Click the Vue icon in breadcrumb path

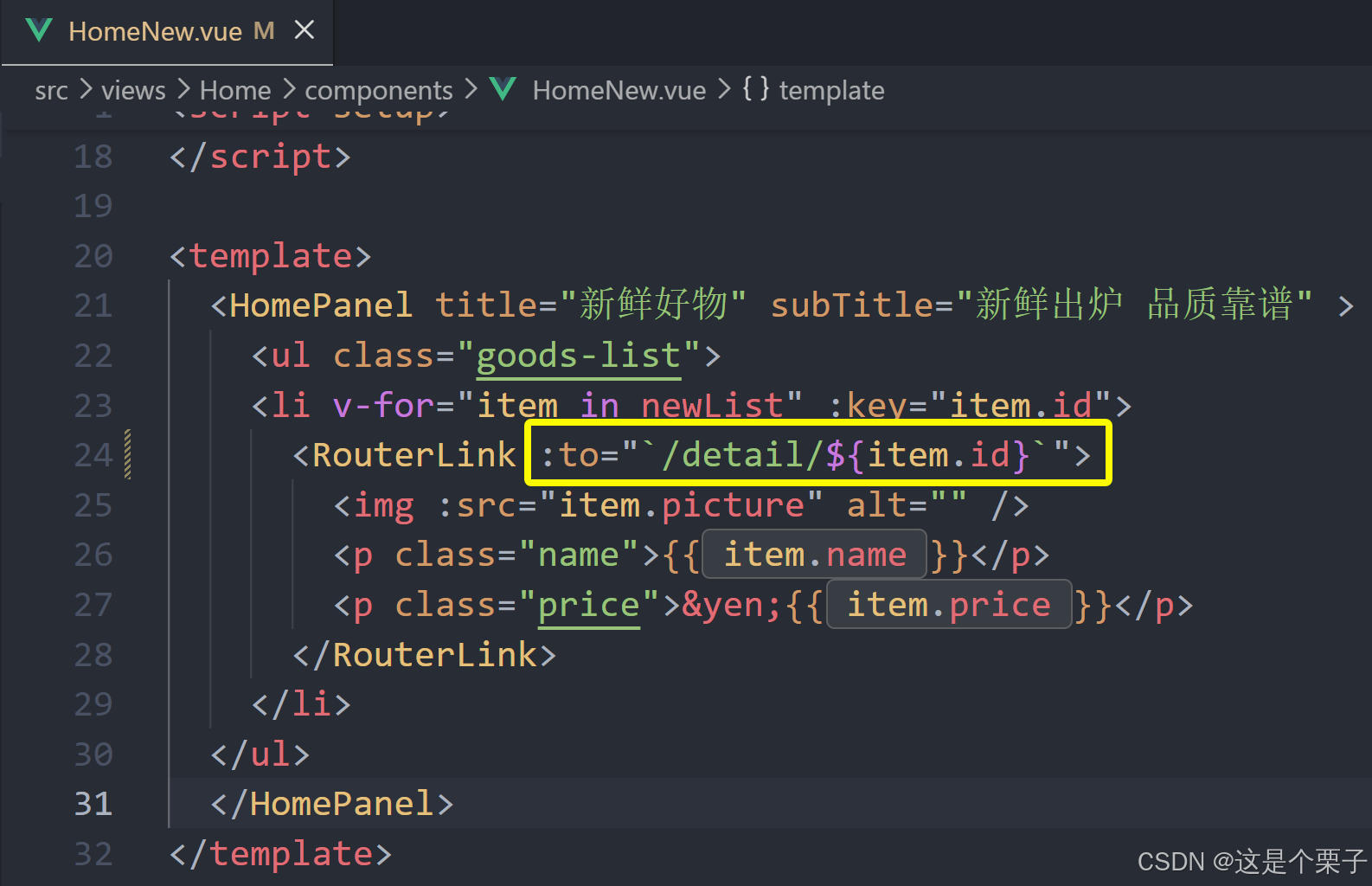pos(503,89)
